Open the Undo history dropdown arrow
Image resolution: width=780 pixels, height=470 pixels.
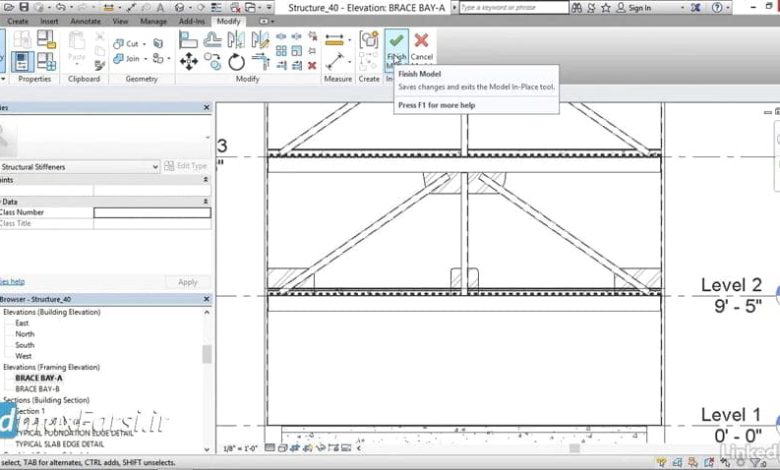71,7
